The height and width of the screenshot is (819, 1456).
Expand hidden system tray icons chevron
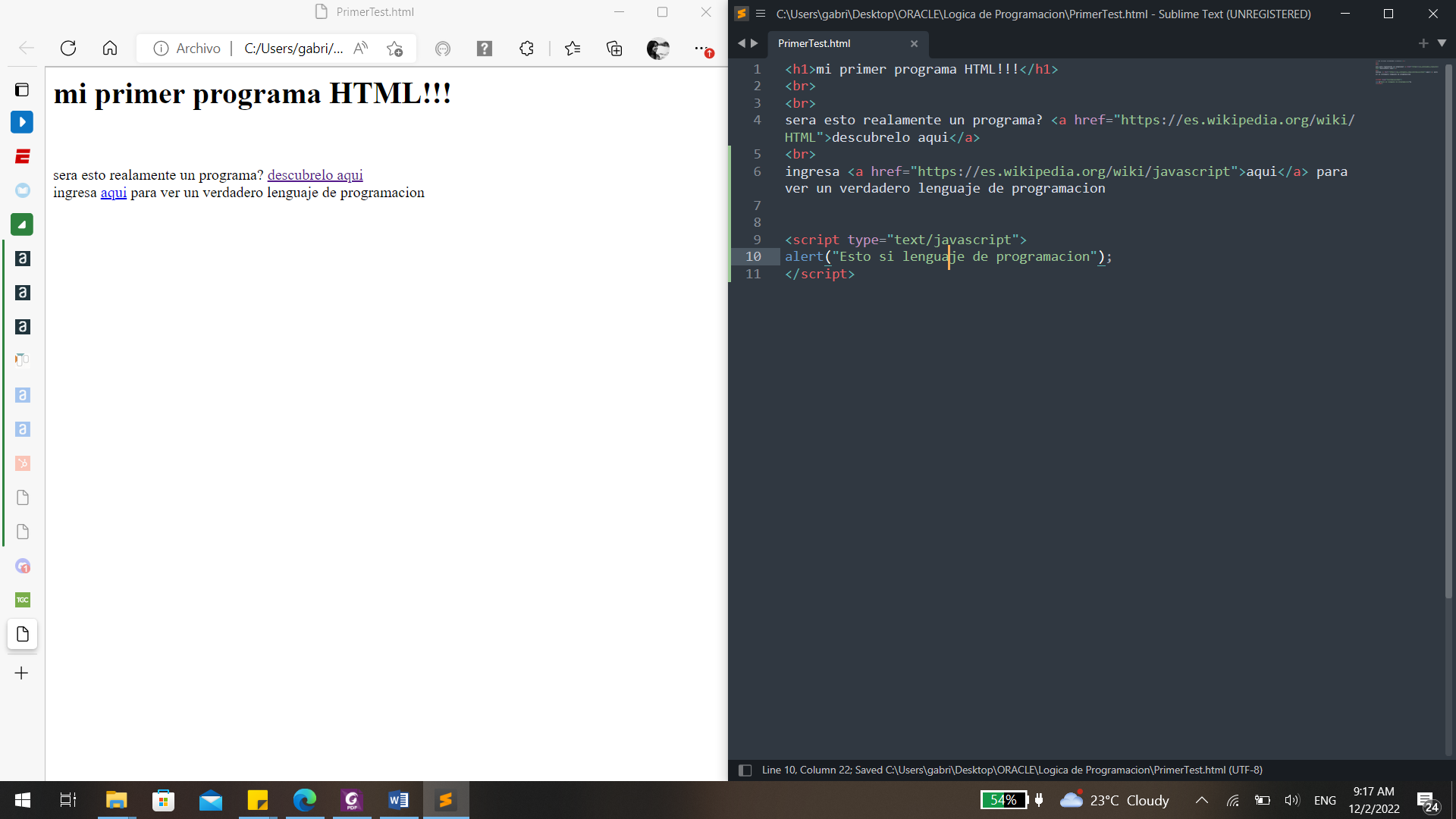1202,800
